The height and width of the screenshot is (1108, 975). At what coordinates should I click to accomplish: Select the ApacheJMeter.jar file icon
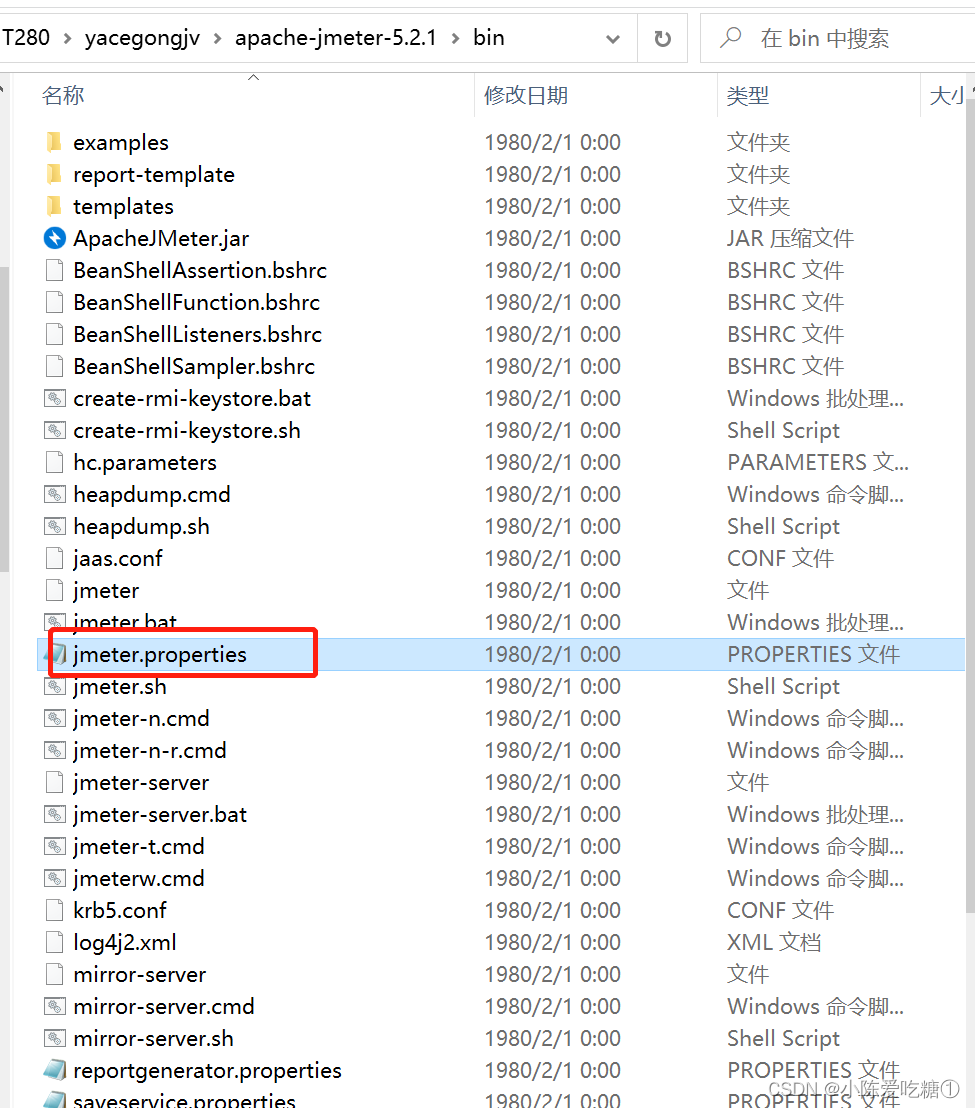(x=54, y=238)
